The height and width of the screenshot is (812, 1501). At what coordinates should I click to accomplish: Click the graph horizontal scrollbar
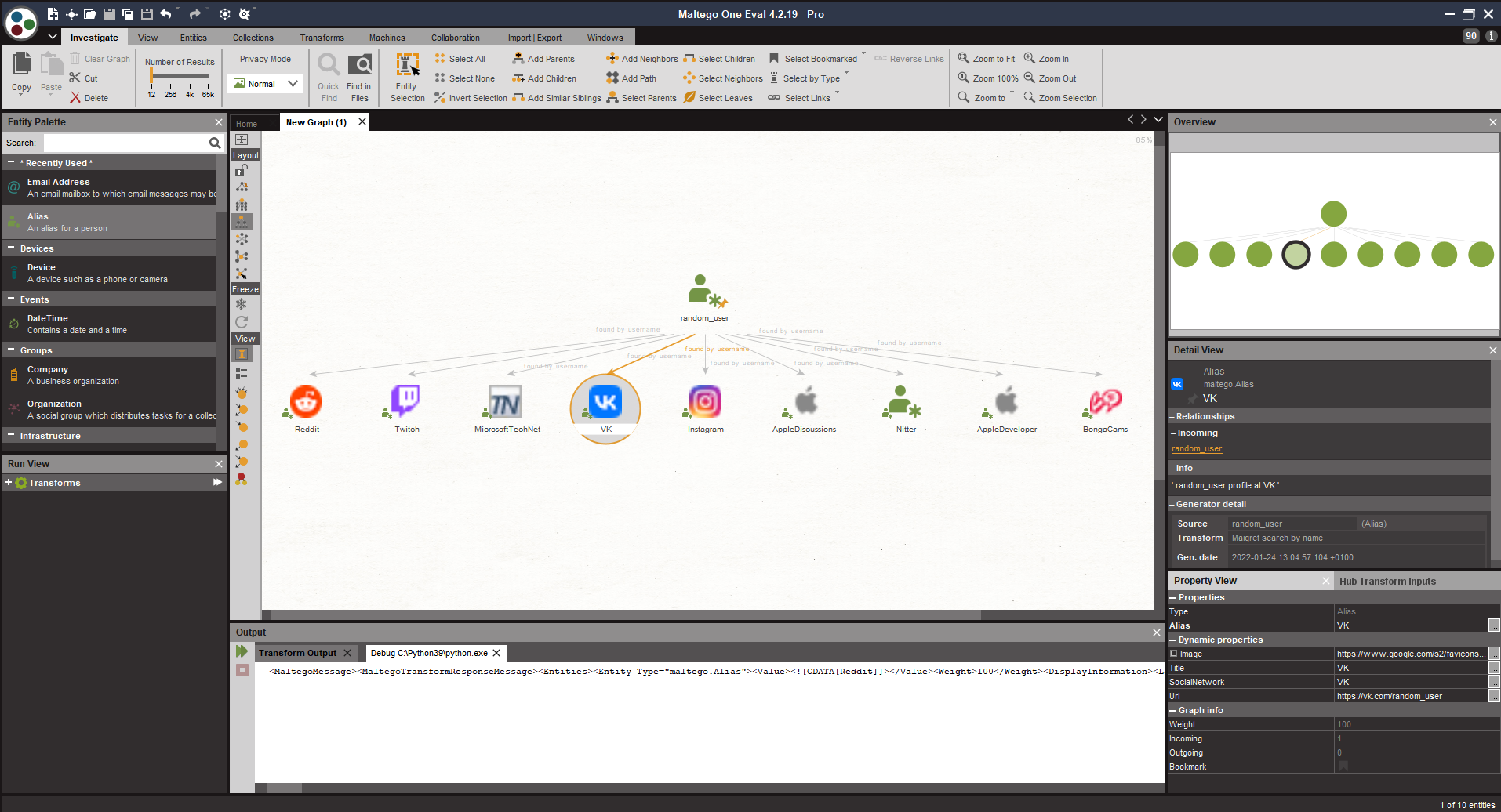click(625, 615)
